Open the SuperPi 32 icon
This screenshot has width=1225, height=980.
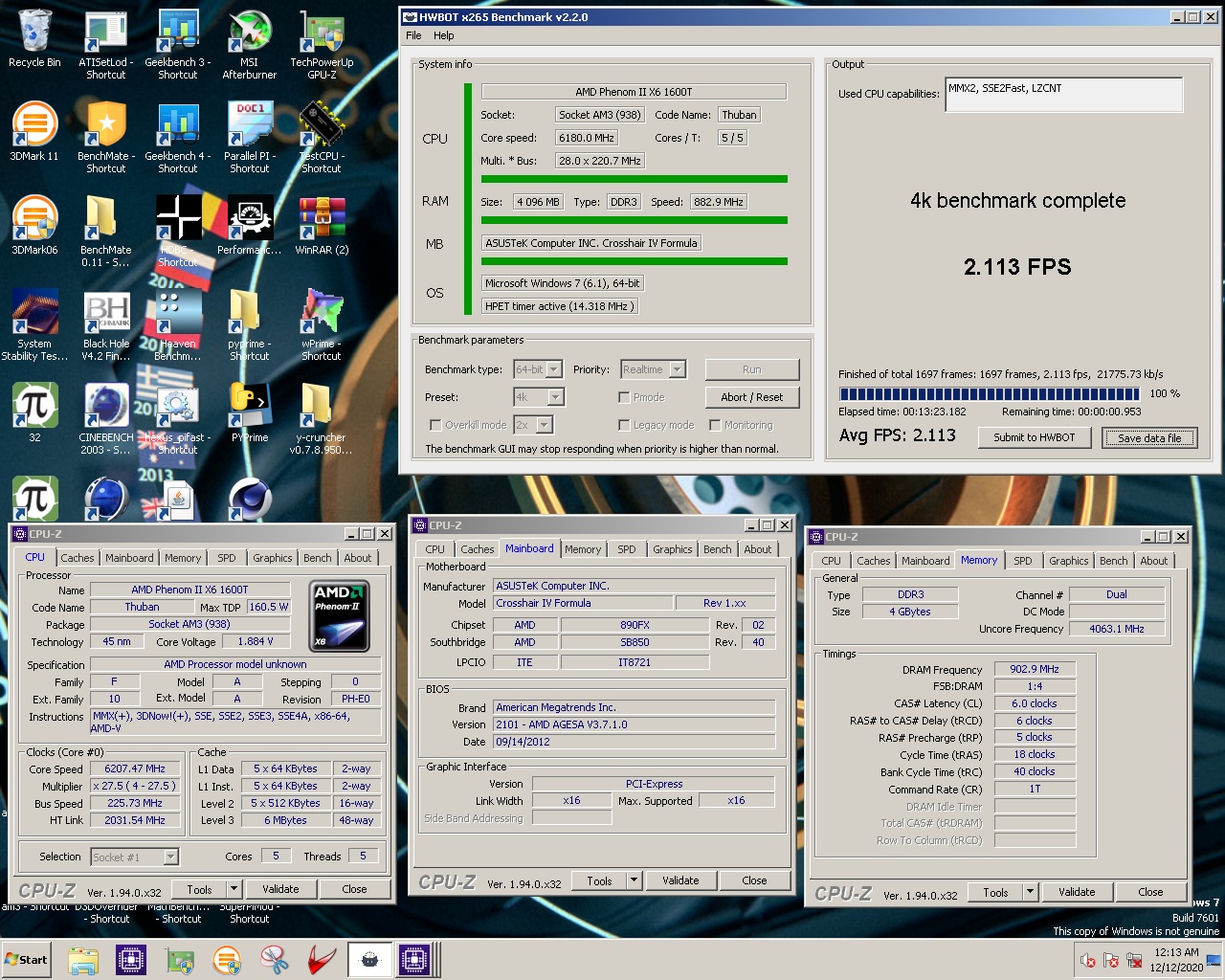point(34,413)
